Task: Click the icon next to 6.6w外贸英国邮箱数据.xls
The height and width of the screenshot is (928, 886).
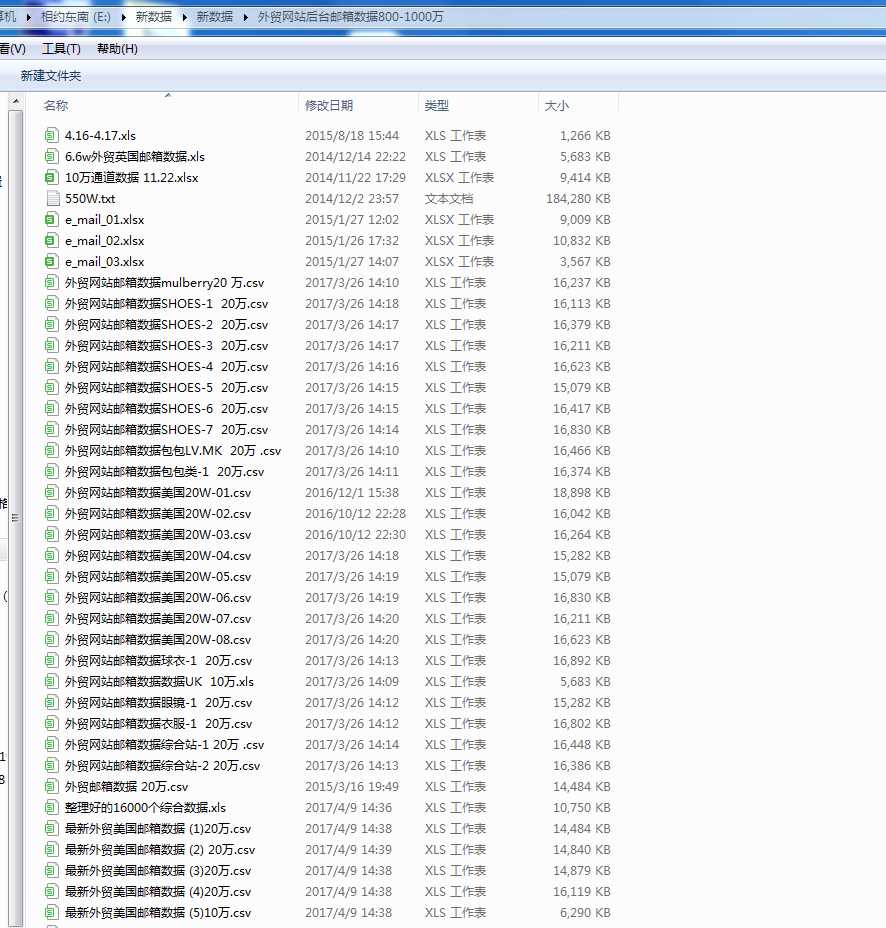Action: [x=51, y=156]
